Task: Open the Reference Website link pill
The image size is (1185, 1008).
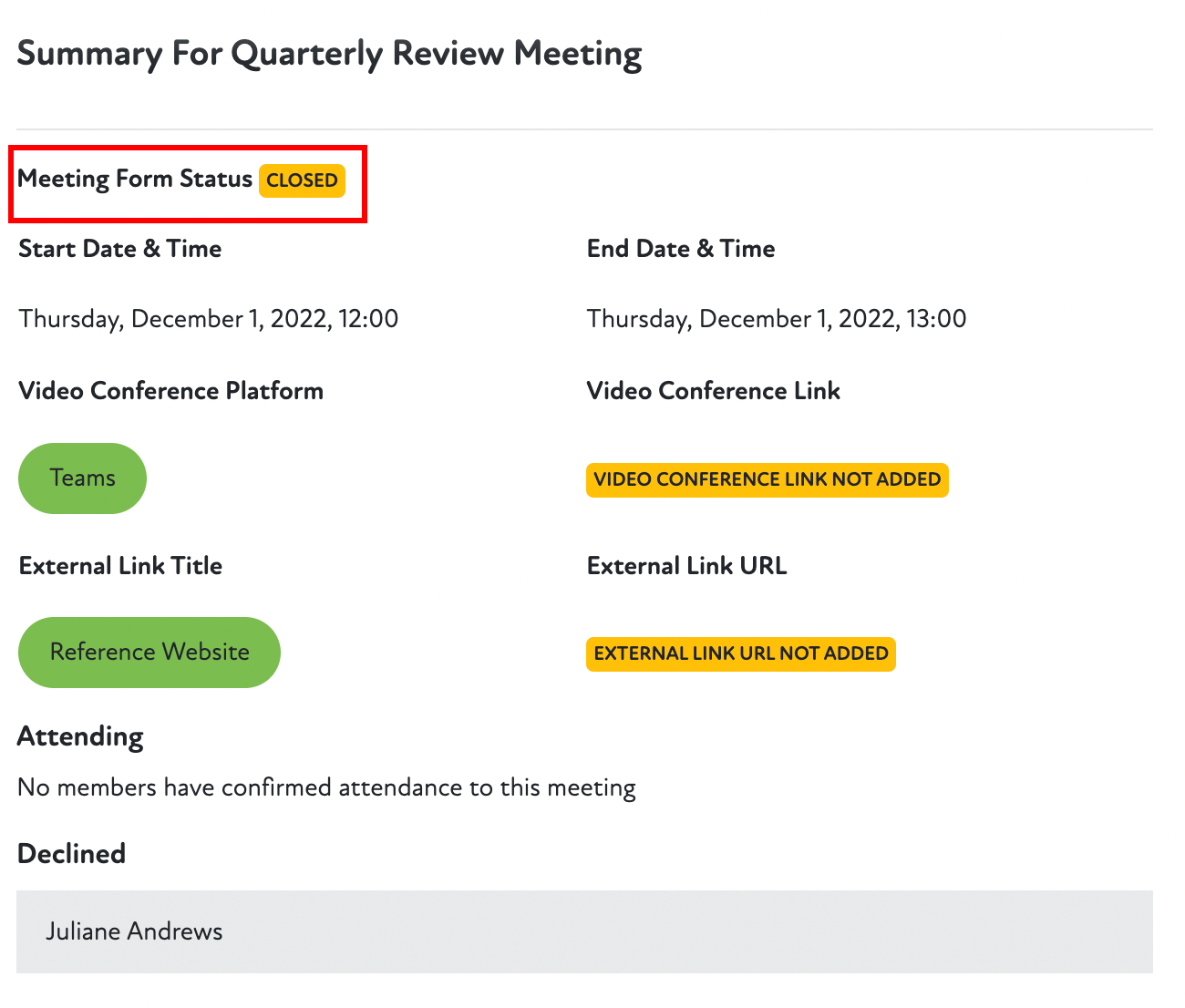Action: pyautogui.click(x=149, y=653)
